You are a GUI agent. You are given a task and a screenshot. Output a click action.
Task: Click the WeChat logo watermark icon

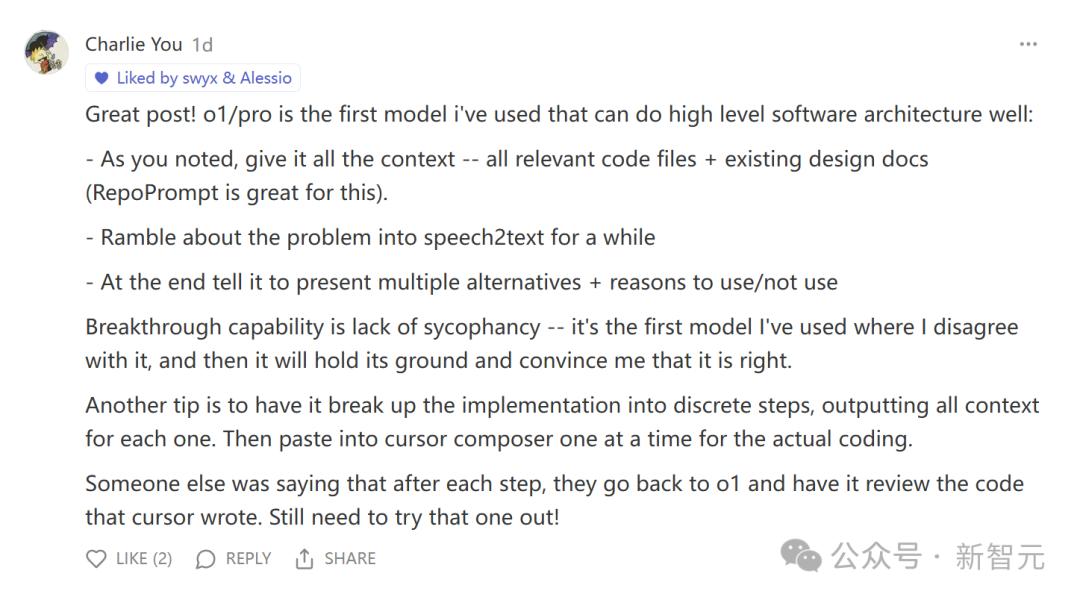point(802,555)
